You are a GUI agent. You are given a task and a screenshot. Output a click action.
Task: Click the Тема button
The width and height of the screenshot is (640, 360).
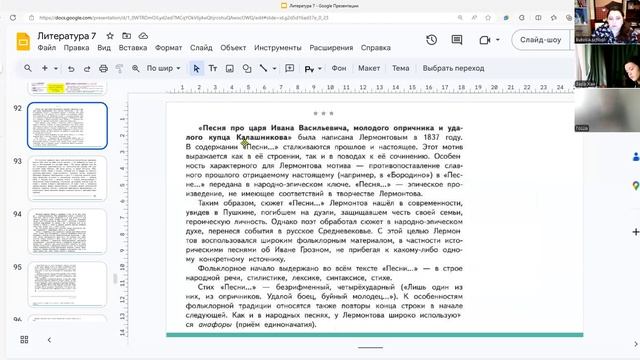[400, 68]
